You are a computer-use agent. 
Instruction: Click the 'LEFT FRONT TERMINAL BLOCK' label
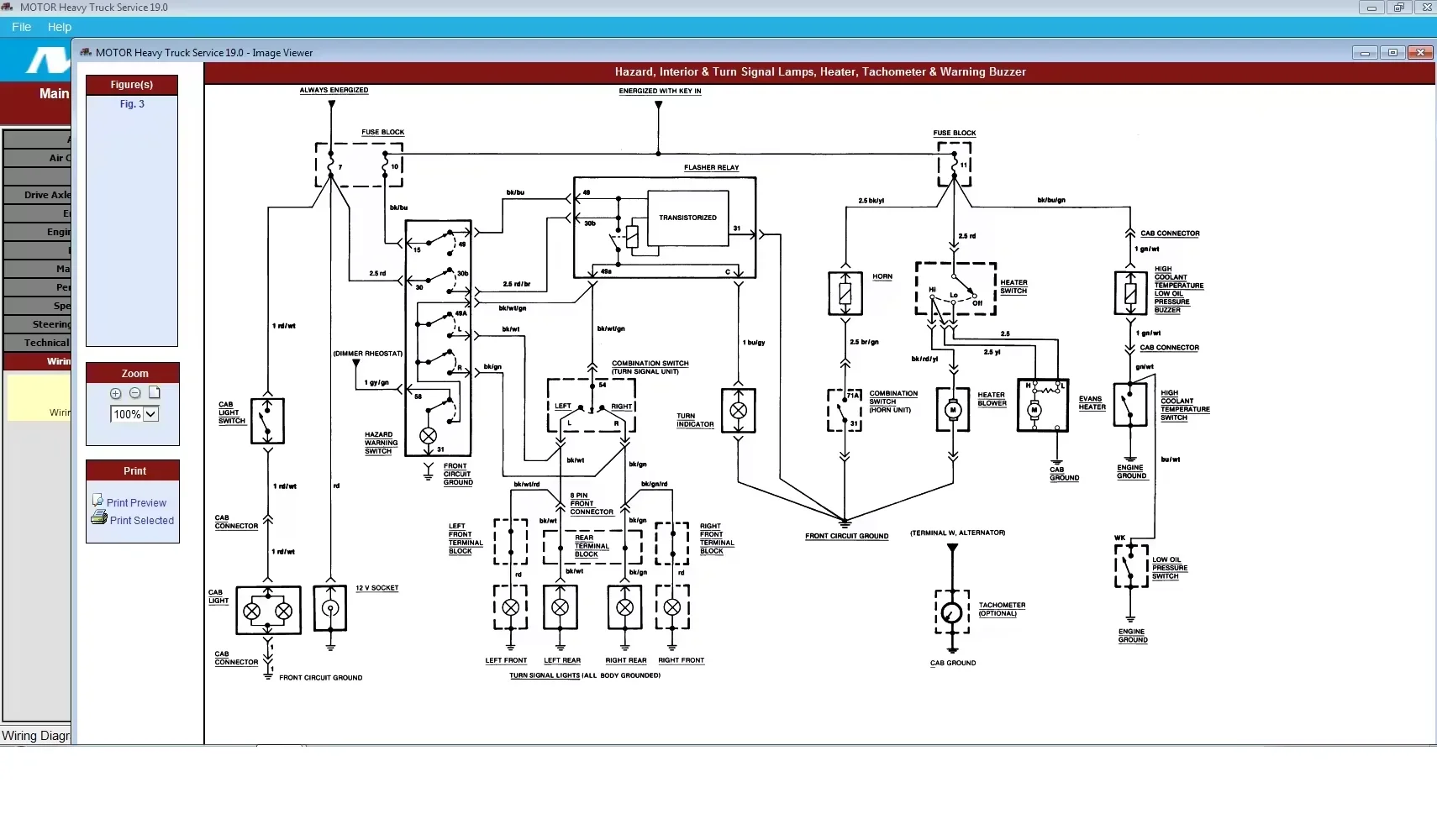pyautogui.click(x=466, y=538)
